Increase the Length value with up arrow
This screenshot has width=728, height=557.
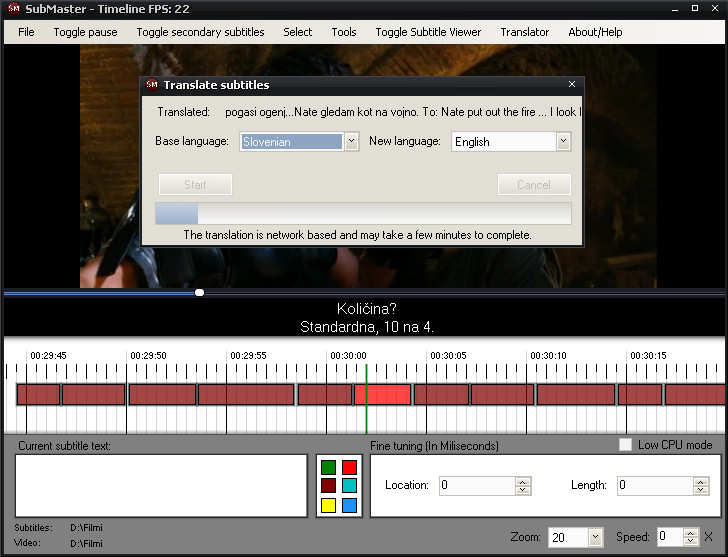click(x=701, y=482)
